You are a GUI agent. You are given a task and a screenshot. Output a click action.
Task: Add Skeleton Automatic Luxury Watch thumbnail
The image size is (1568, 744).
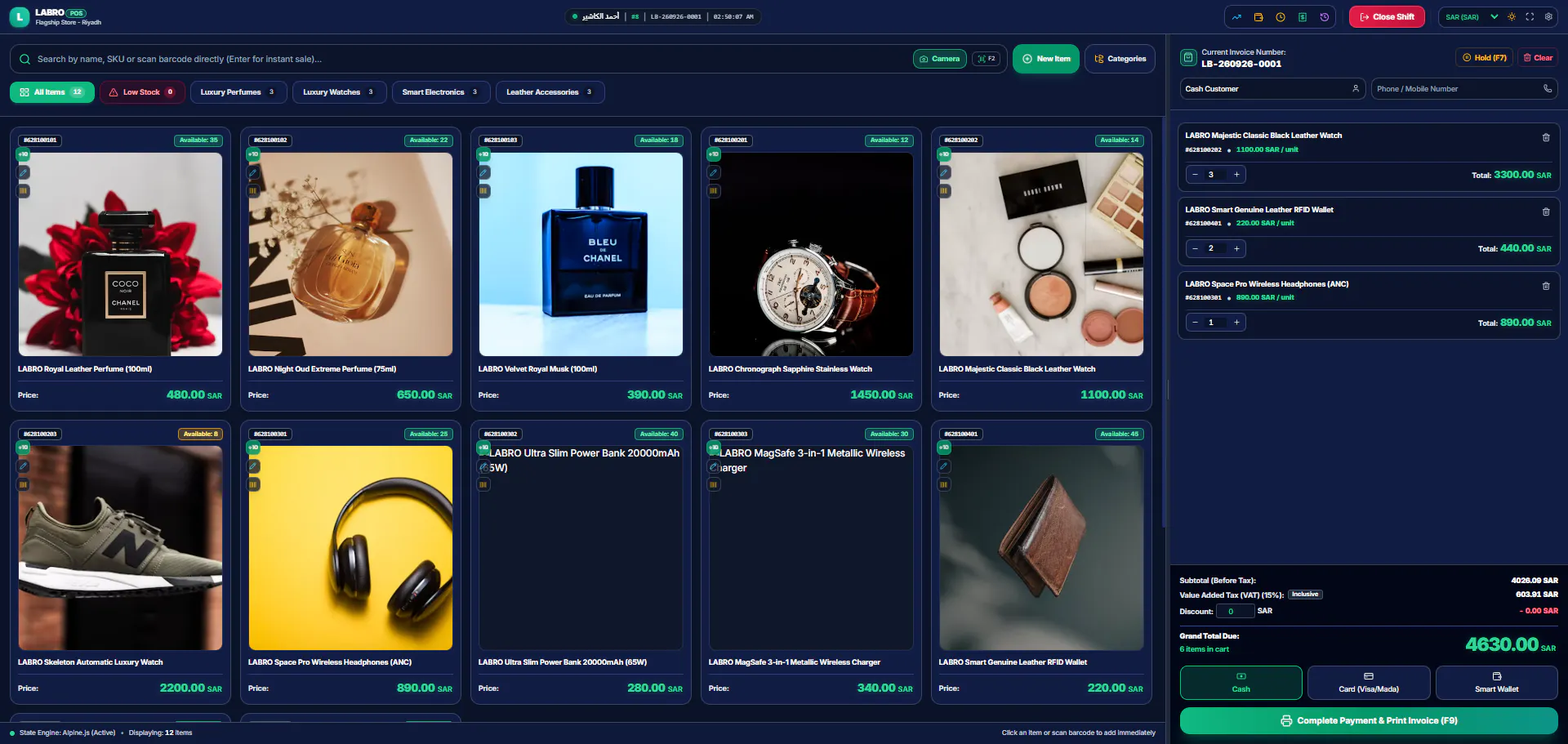click(x=120, y=548)
